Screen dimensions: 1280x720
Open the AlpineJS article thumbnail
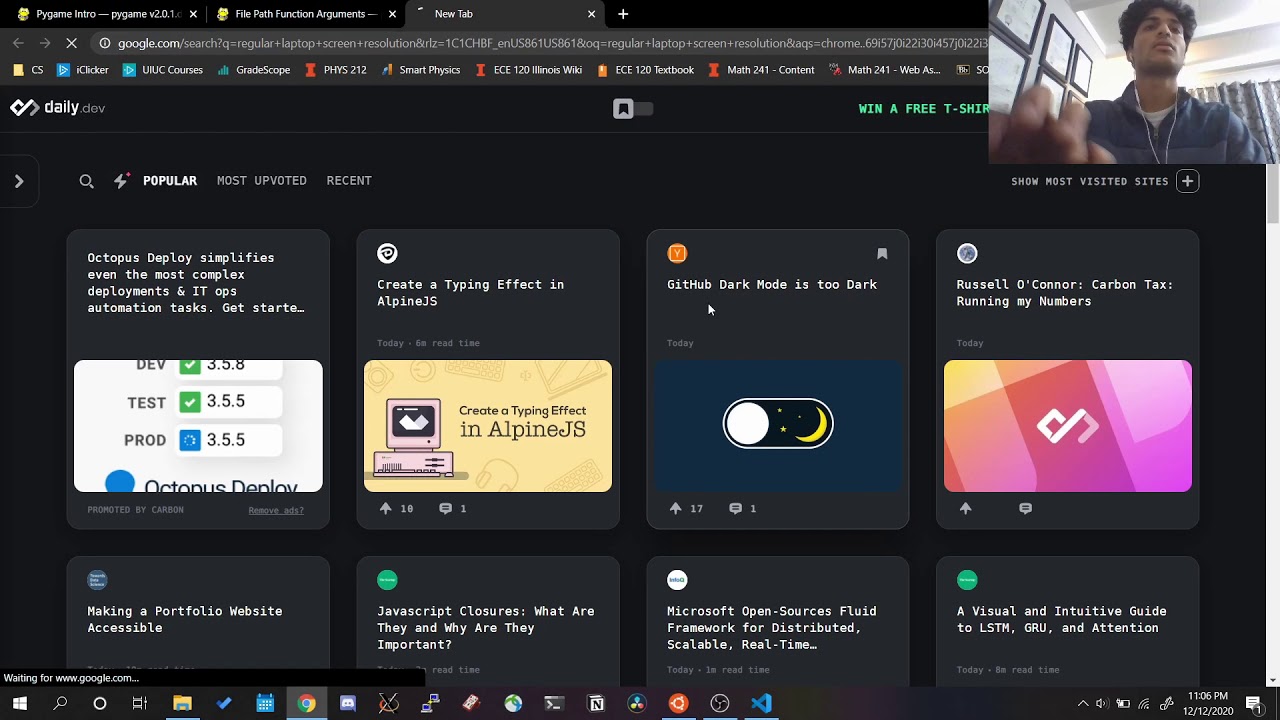click(488, 426)
